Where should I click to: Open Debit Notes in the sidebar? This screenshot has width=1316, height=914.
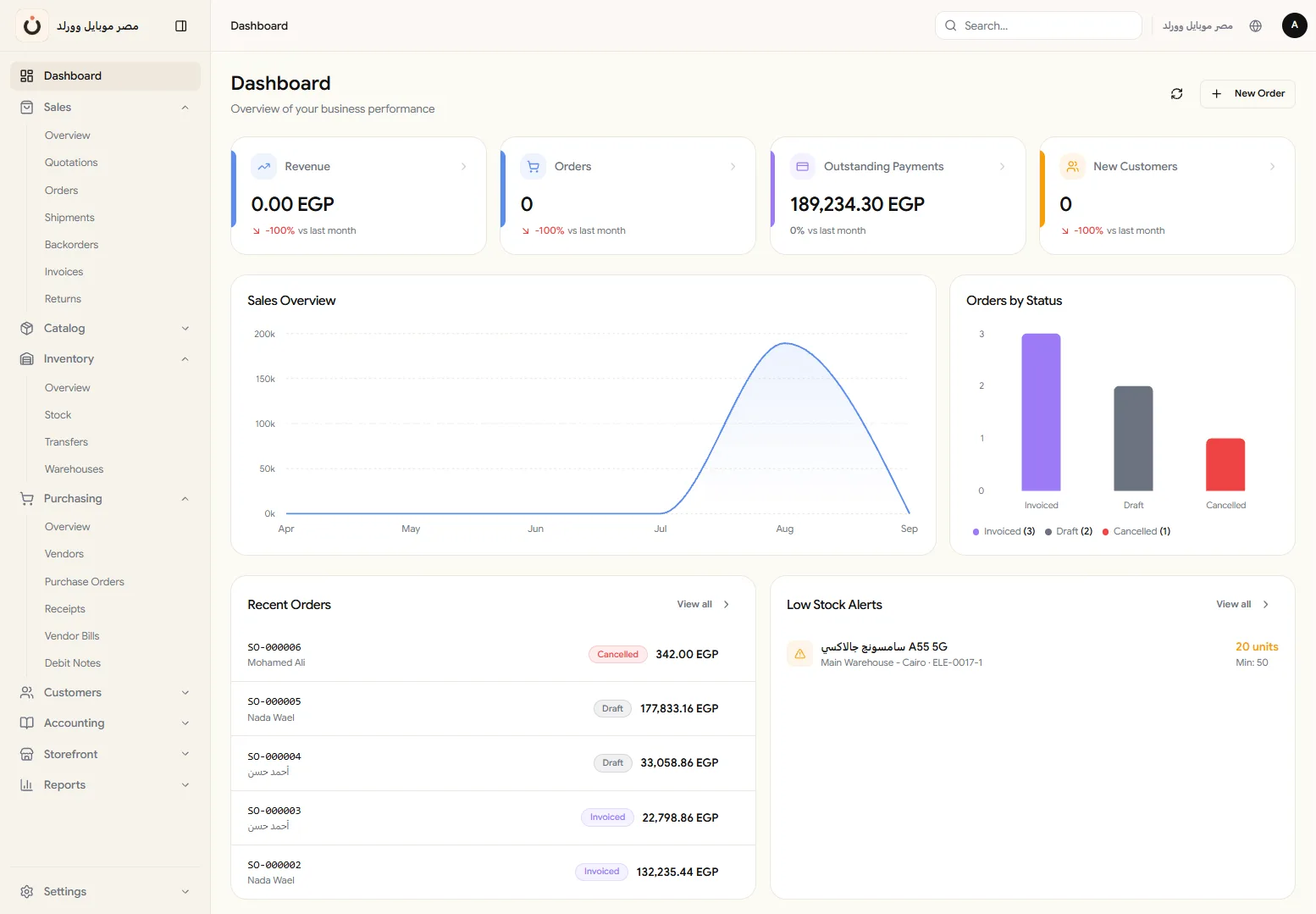(73, 663)
